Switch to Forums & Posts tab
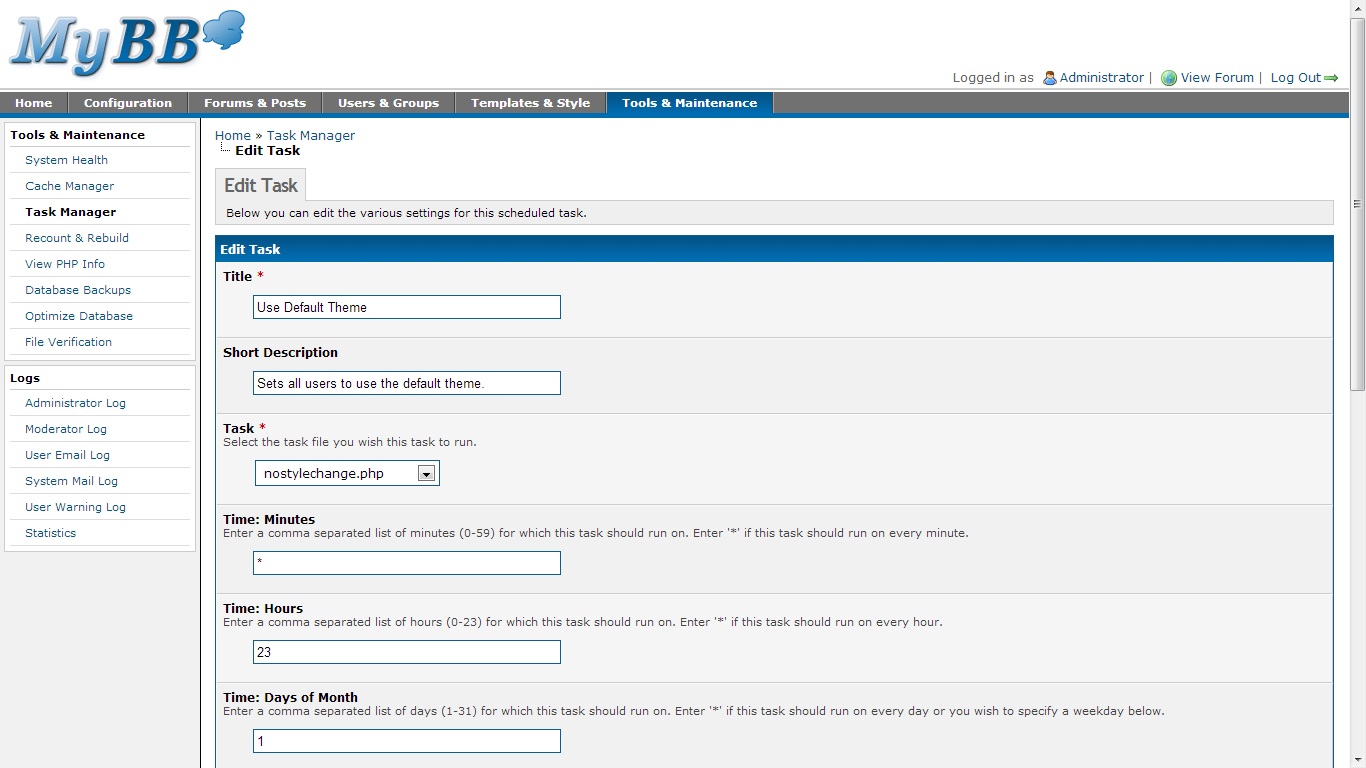Viewport: 1366px width, 768px height. tap(254, 103)
